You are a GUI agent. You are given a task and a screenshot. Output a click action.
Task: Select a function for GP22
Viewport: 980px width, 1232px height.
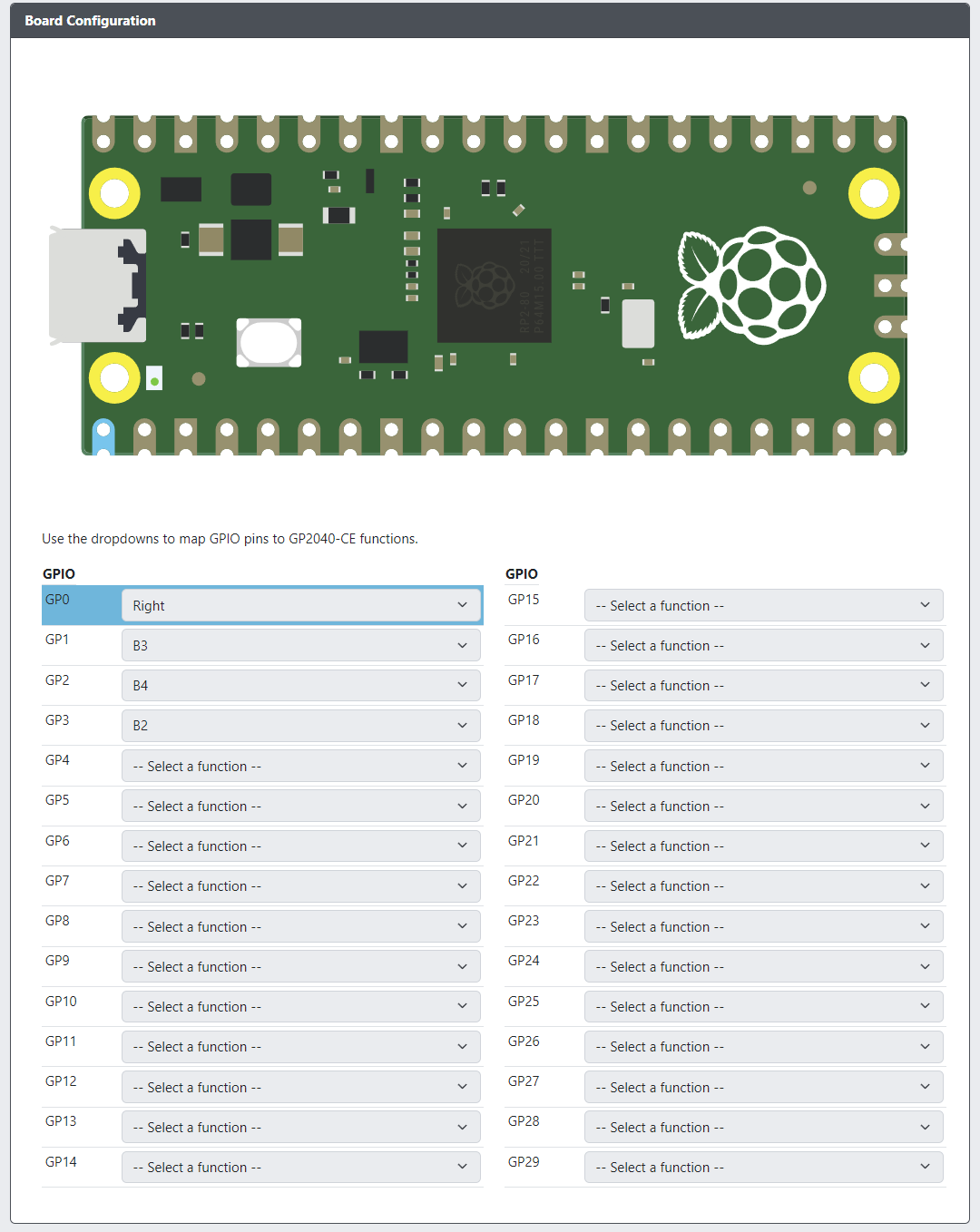point(764,885)
